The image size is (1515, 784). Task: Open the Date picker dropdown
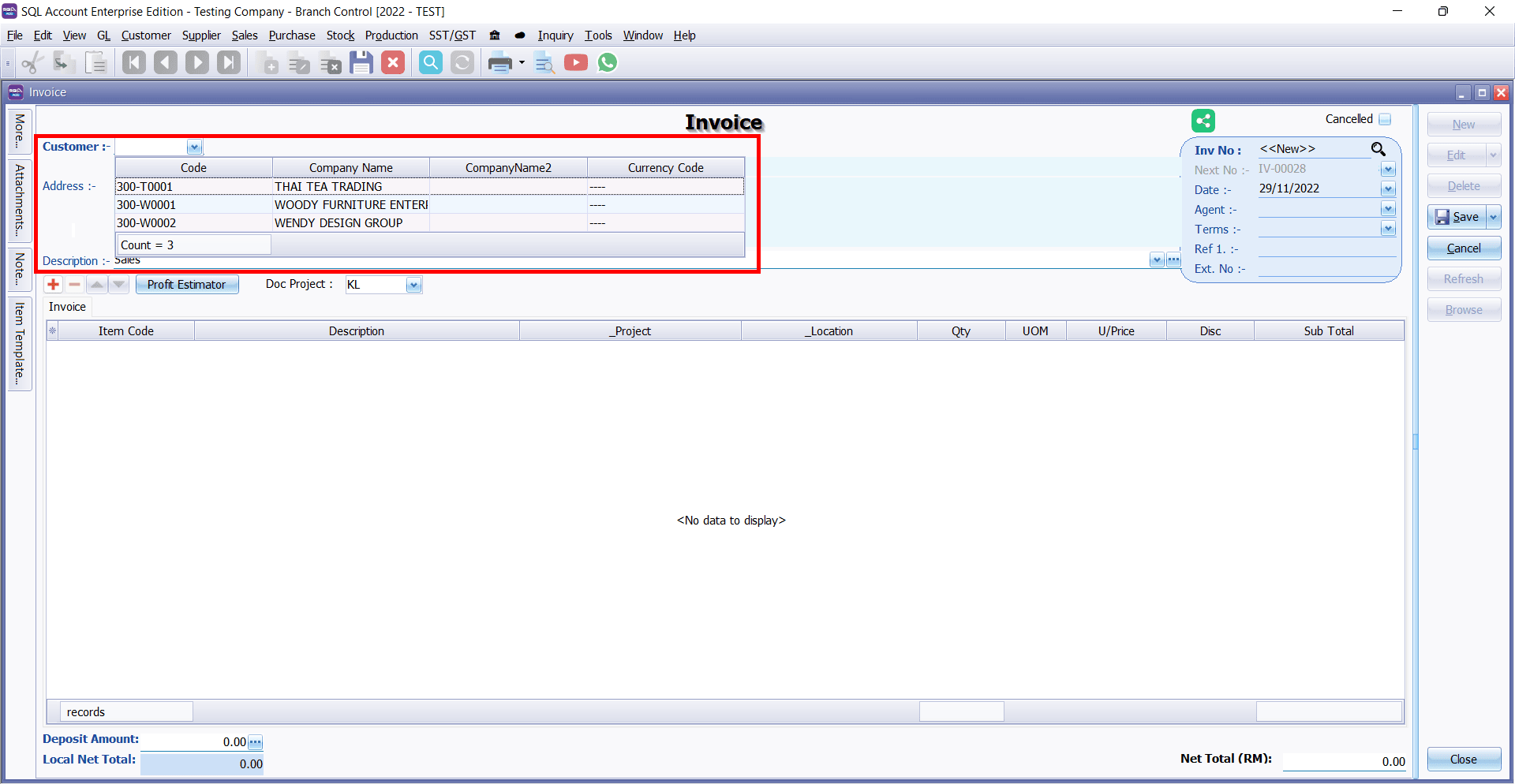(1388, 189)
